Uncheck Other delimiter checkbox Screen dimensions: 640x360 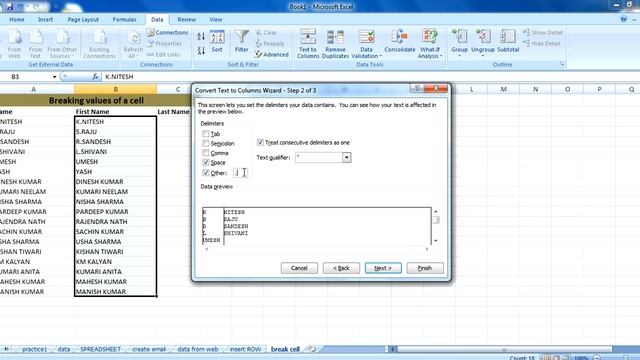click(x=206, y=173)
